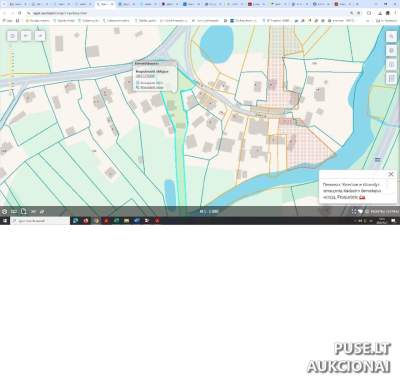Toggle fullscreen icon in bottom map bar

pyautogui.click(x=354, y=211)
